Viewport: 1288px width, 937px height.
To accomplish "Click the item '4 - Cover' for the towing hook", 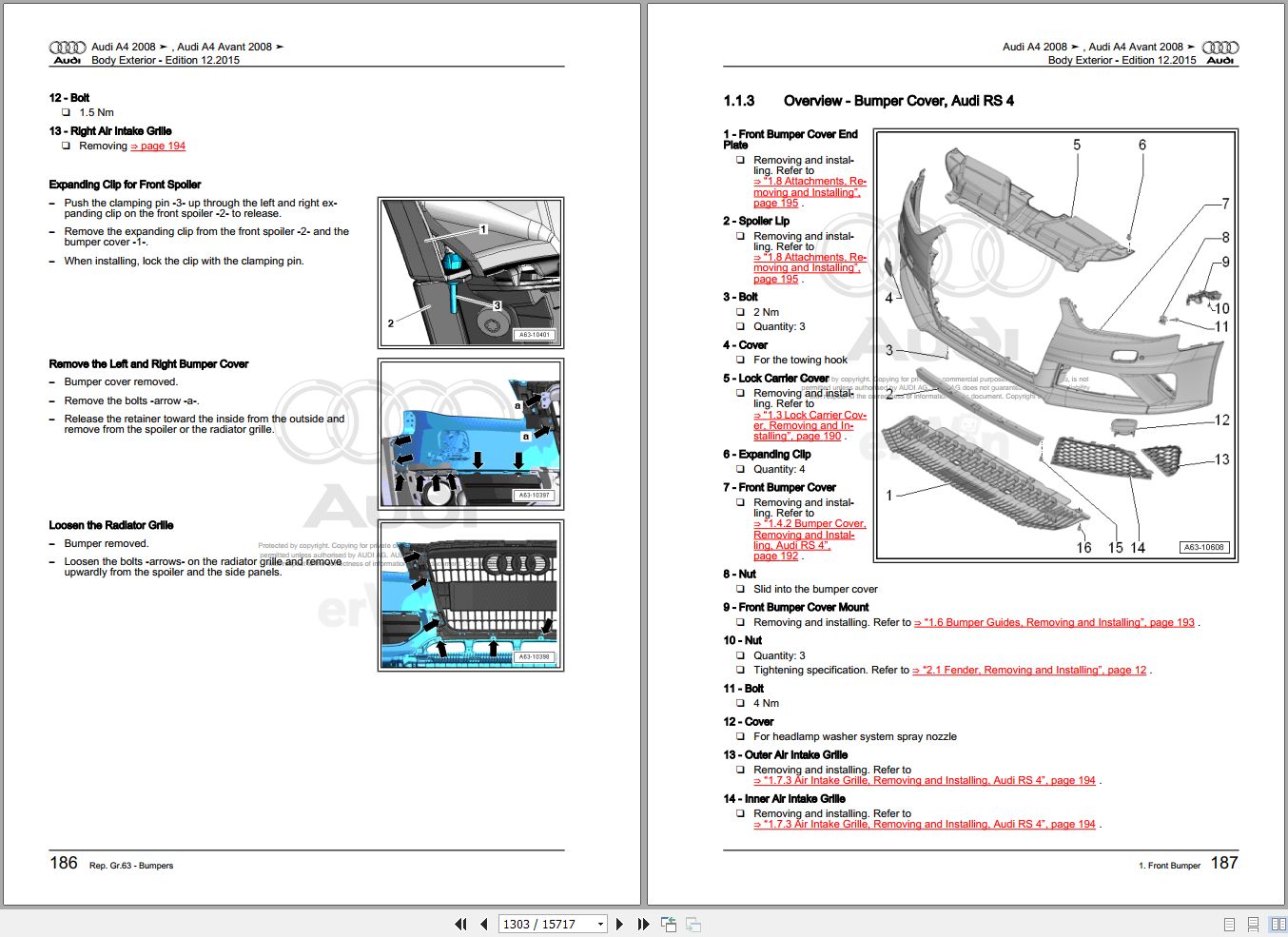I will (745, 345).
